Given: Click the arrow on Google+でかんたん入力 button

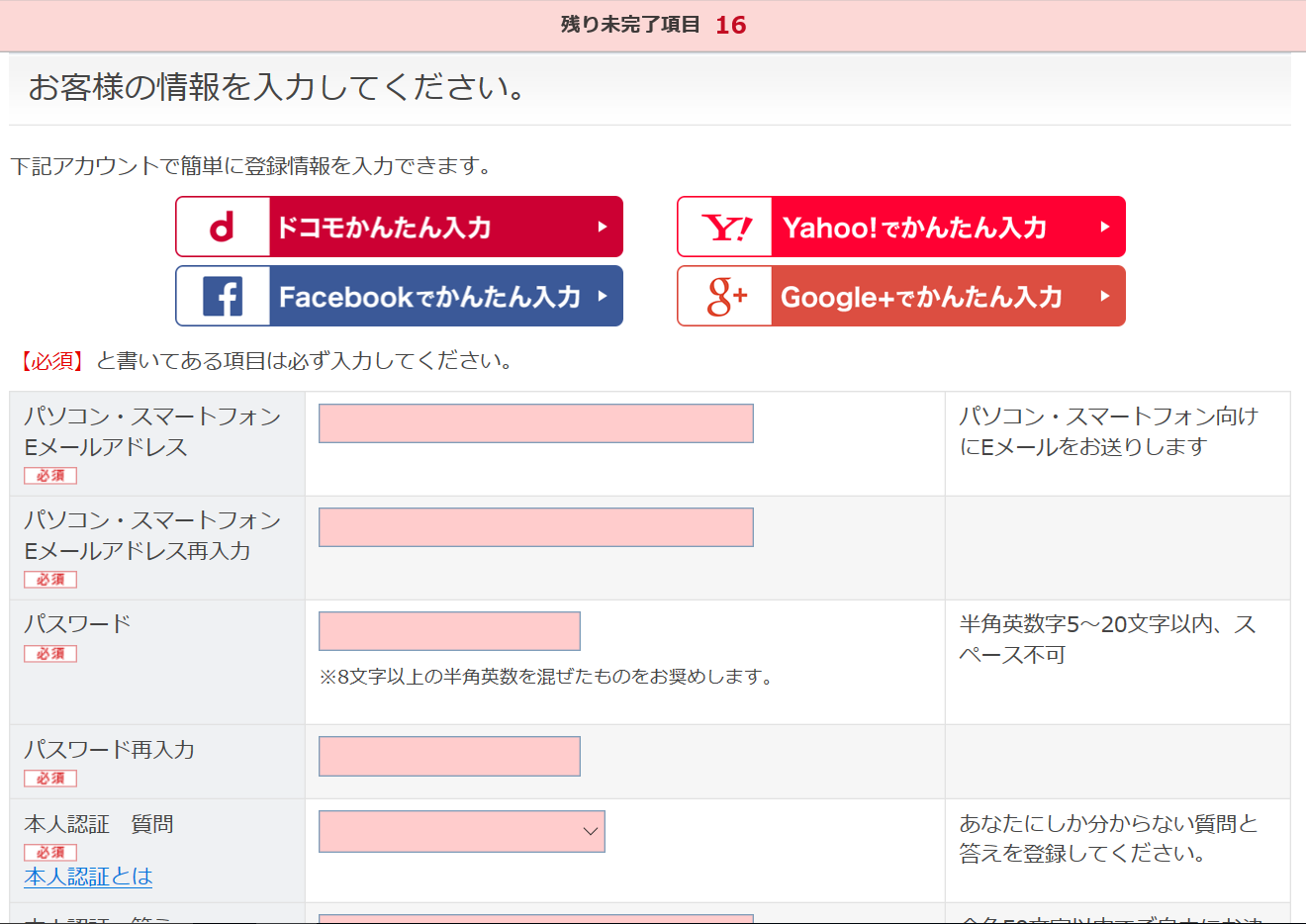Looking at the screenshot, I should [x=1104, y=296].
